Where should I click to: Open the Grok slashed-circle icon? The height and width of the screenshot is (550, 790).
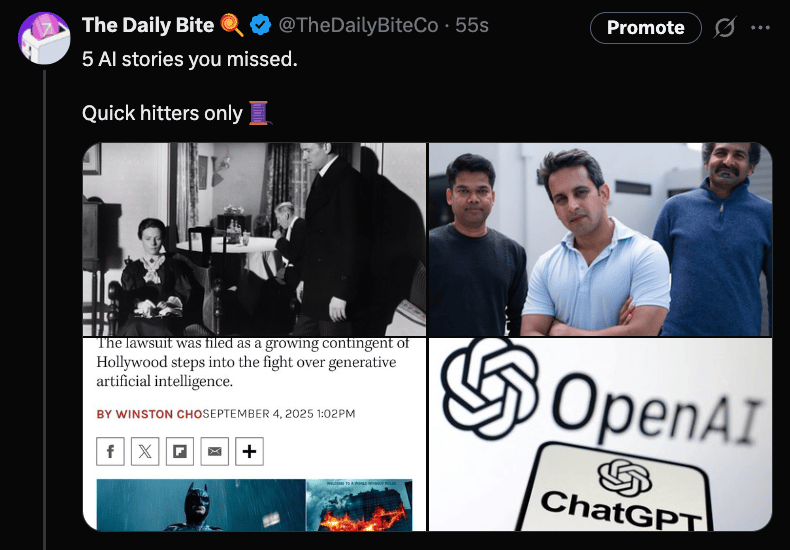click(x=725, y=27)
